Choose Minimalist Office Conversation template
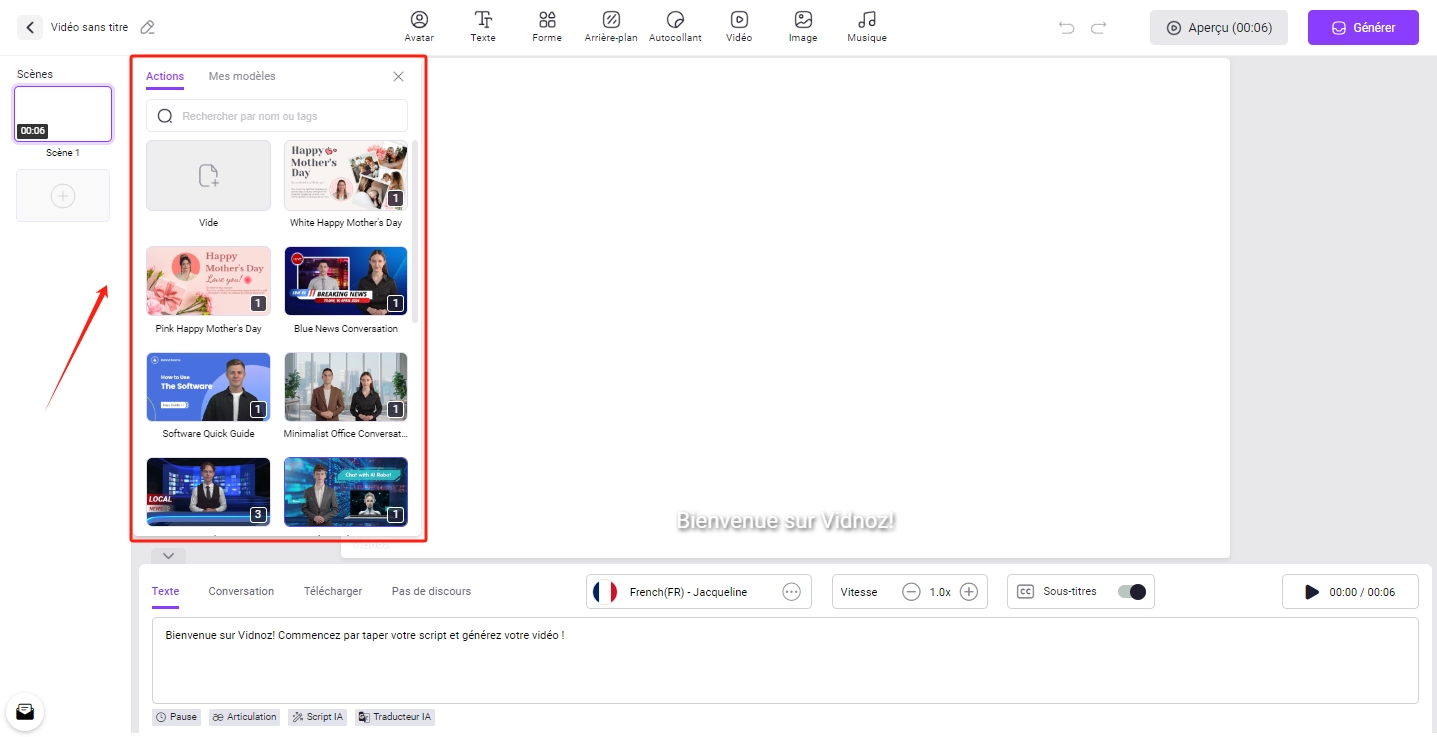The width and height of the screenshot is (1437, 737). point(346,387)
